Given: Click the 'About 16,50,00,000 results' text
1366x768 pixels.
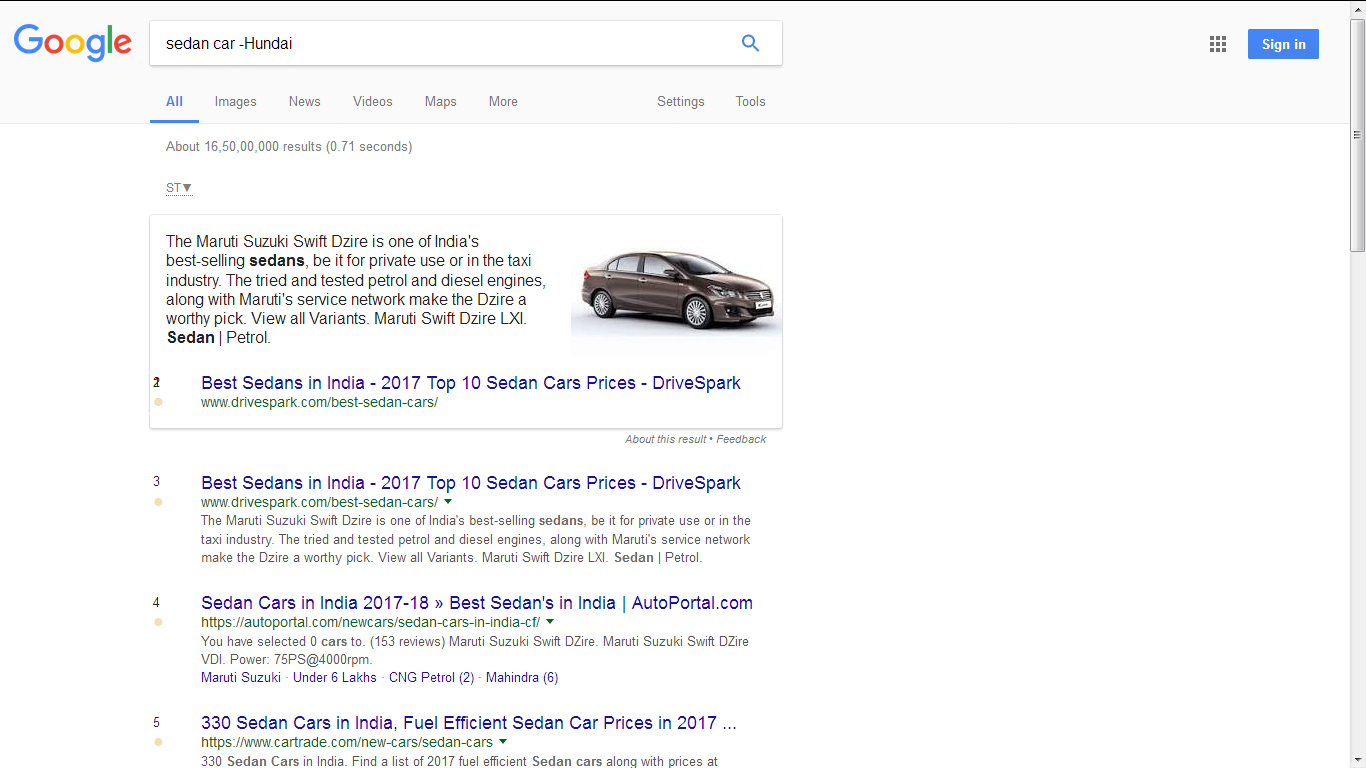Looking at the screenshot, I should pyautogui.click(x=289, y=146).
